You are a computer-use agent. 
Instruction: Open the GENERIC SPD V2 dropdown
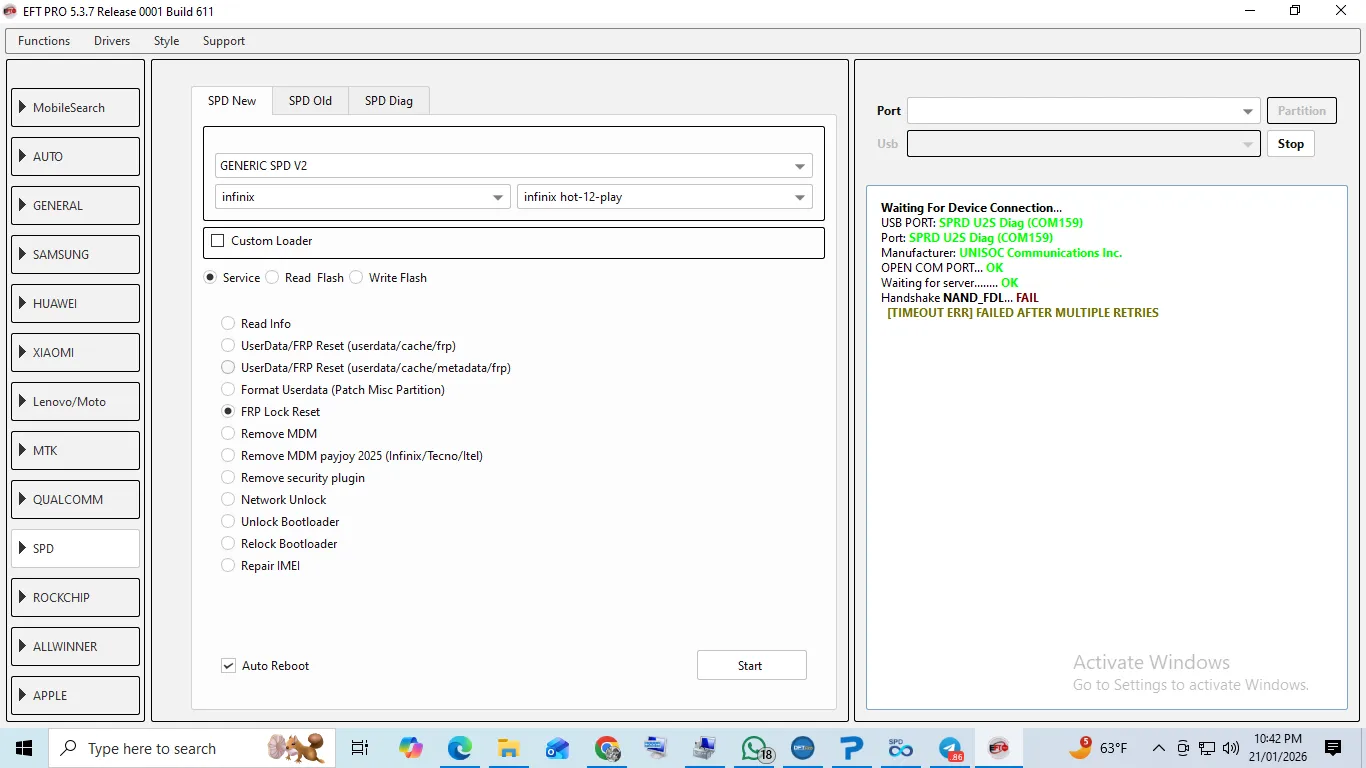pyautogui.click(x=513, y=166)
